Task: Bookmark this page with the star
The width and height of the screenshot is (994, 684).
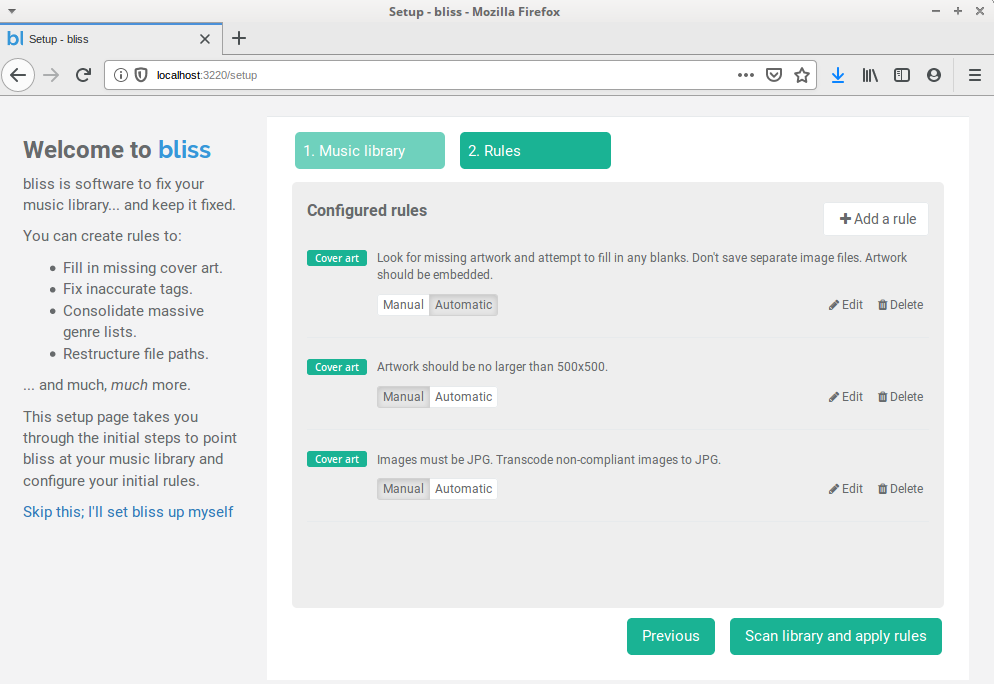Action: tap(801, 75)
